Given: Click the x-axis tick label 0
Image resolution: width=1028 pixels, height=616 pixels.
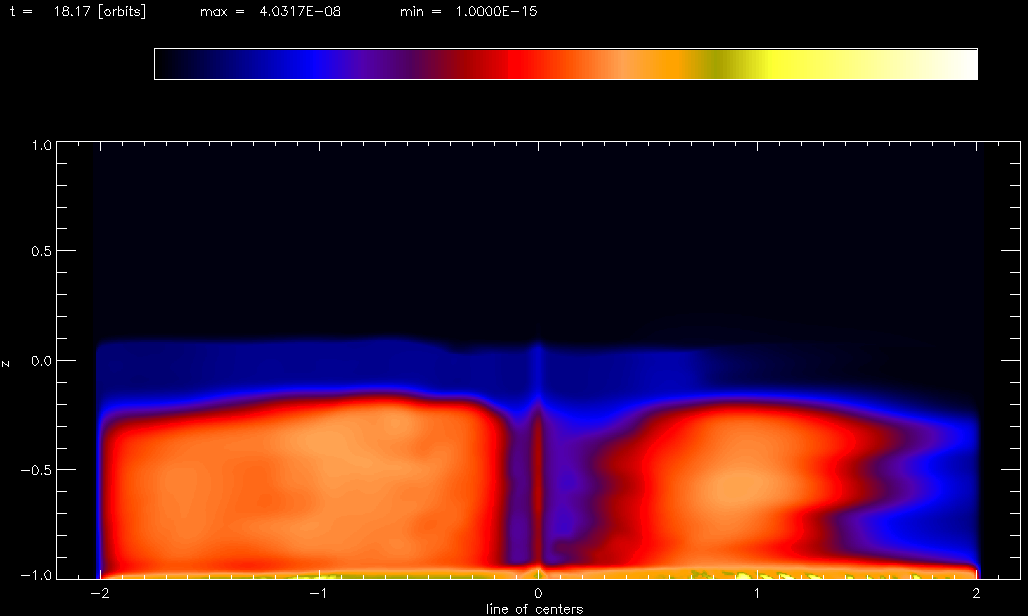Looking at the screenshot, I should point(539,593).
